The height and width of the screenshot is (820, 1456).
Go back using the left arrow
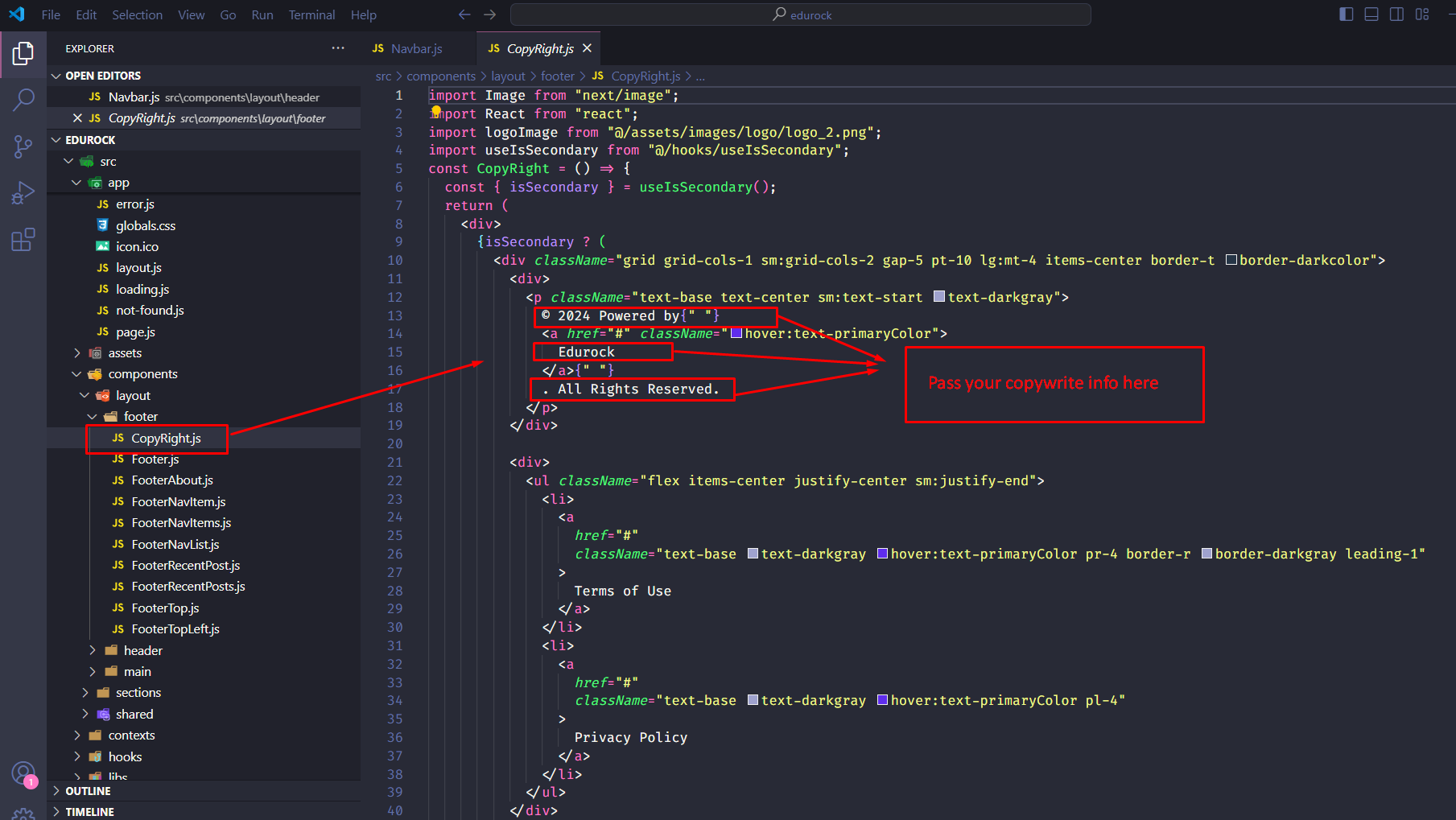(x=464, y=14)
